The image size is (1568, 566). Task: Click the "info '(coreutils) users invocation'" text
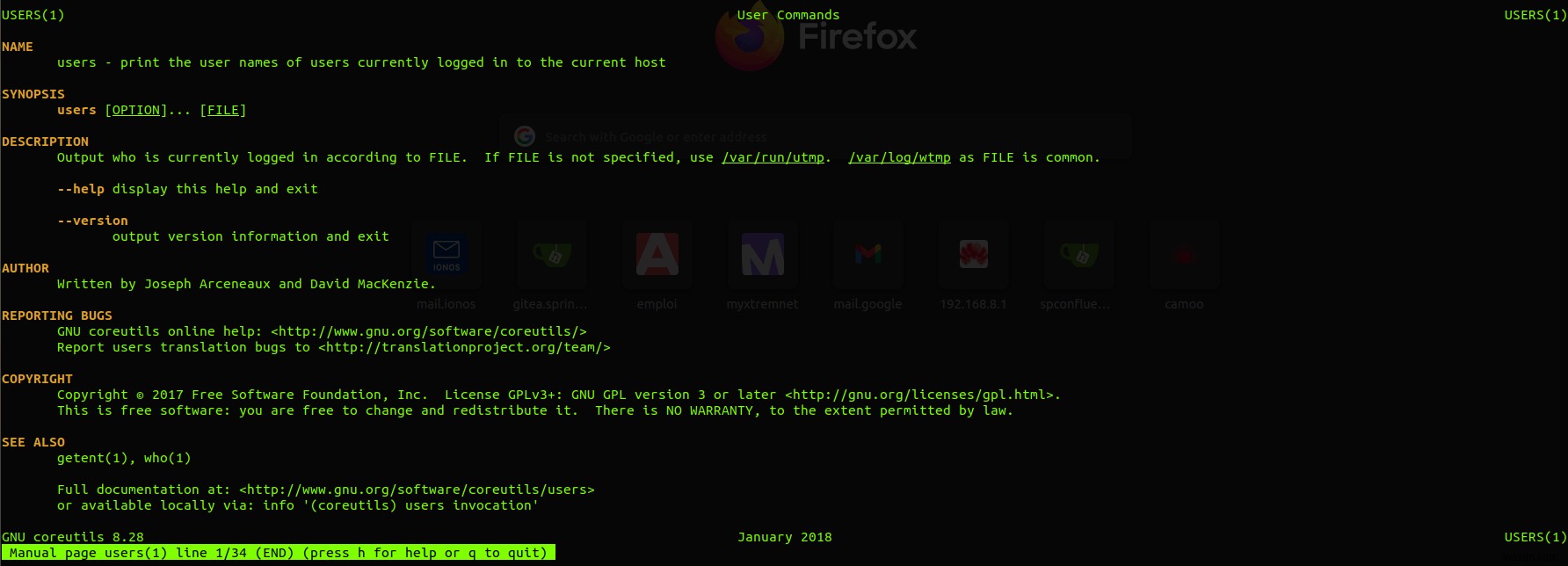[x=401, y=505]
